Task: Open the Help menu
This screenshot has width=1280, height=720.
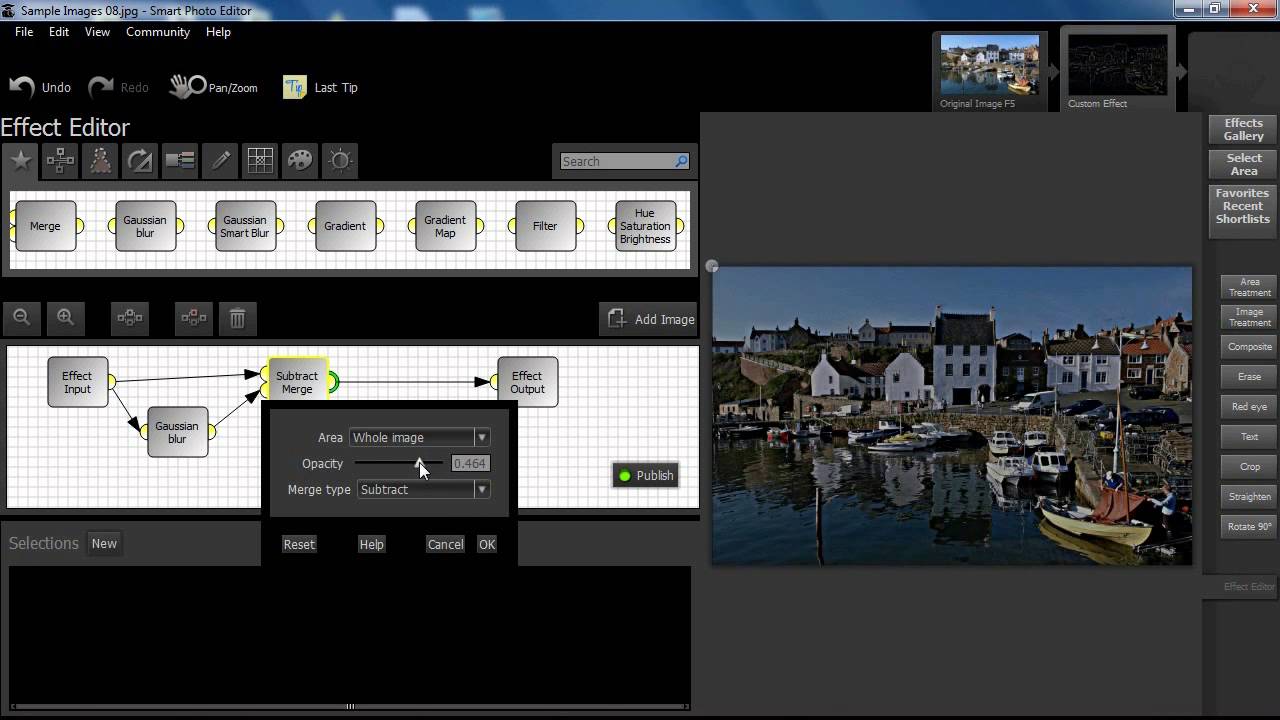Action: coord(218,32)
